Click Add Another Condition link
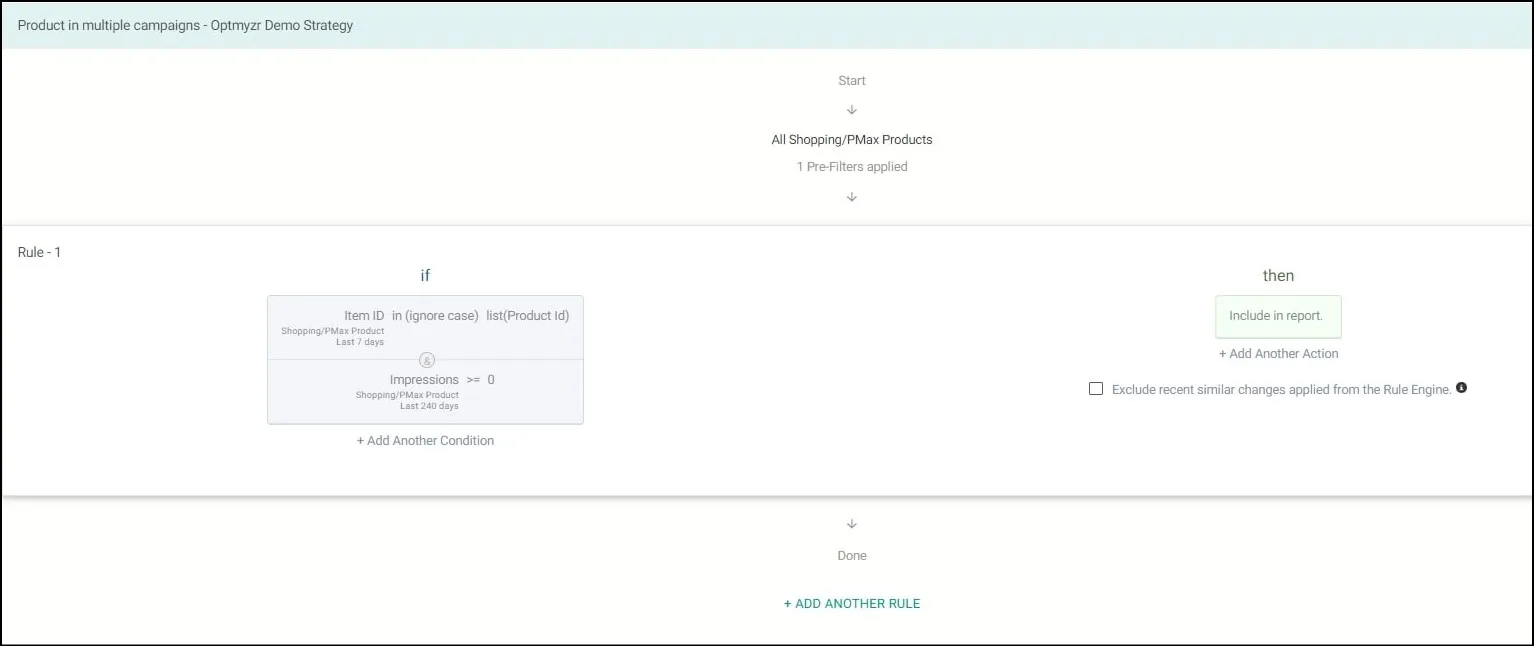 [425, 440]
